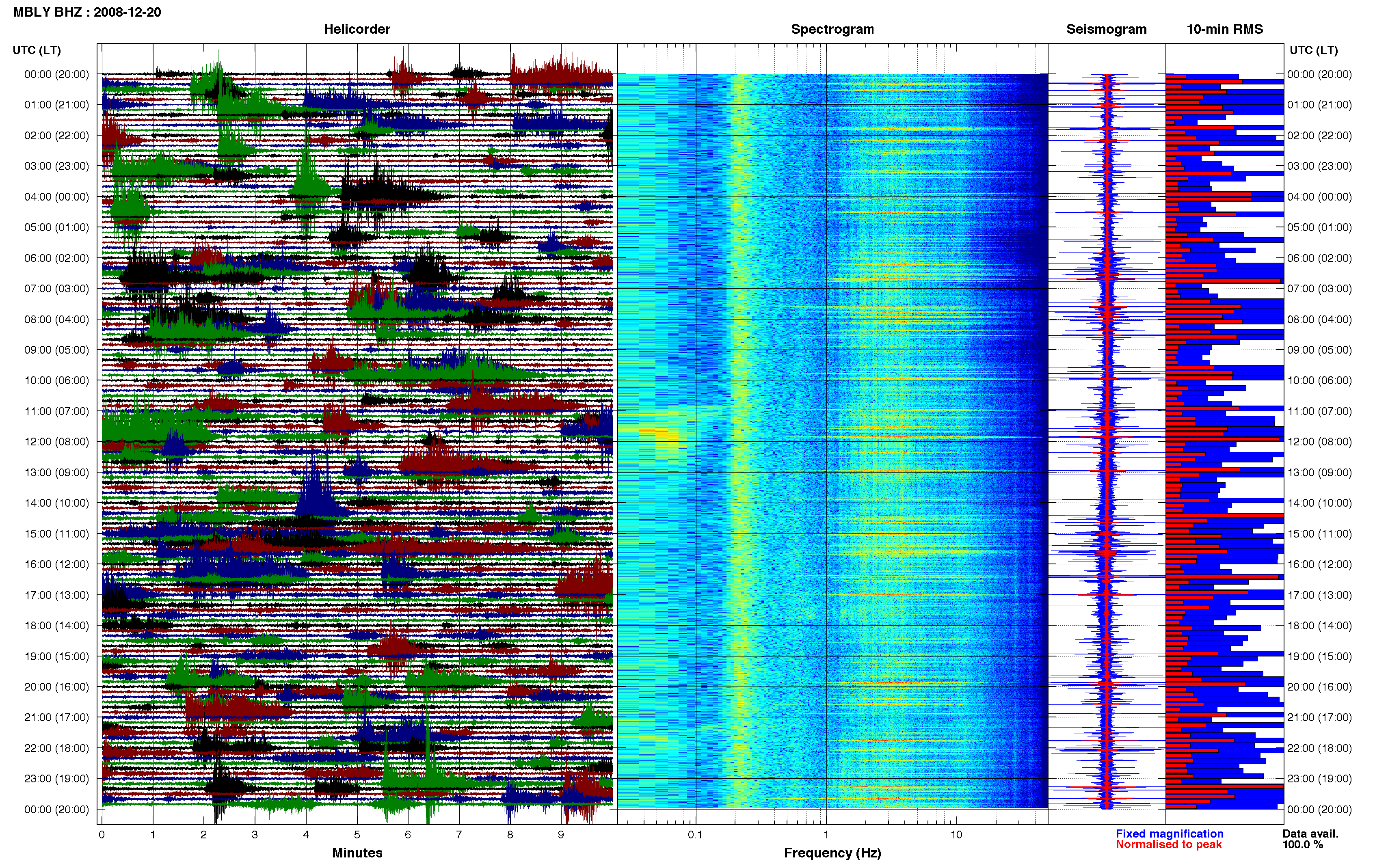Click the right '06:00 (02:00)' time label
This screenshot has height=868, width=1388.
[1319, 258]
